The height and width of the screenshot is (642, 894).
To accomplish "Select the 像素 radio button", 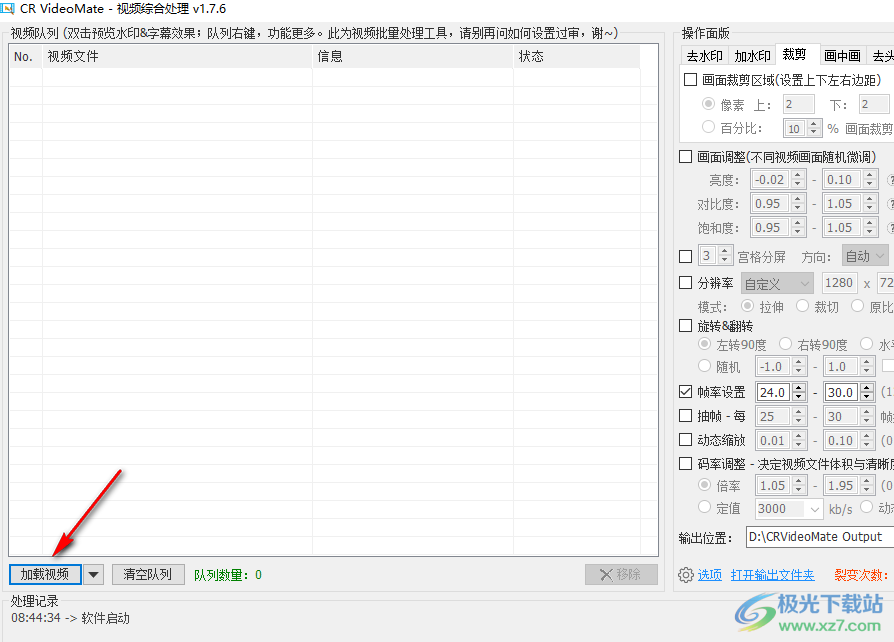I will (708, 104).
